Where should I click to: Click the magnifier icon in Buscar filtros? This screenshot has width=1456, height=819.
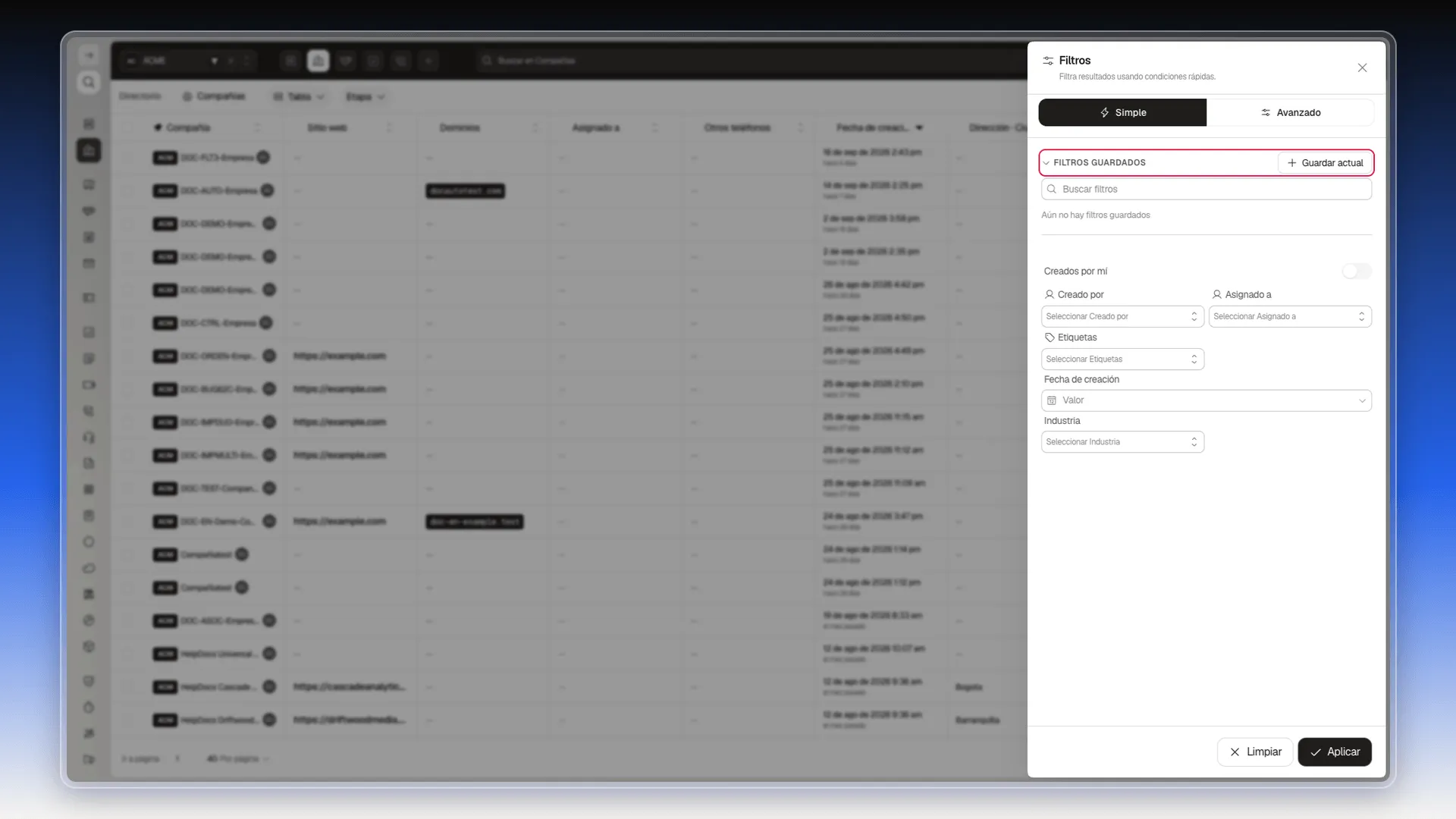coord(1052,190)
